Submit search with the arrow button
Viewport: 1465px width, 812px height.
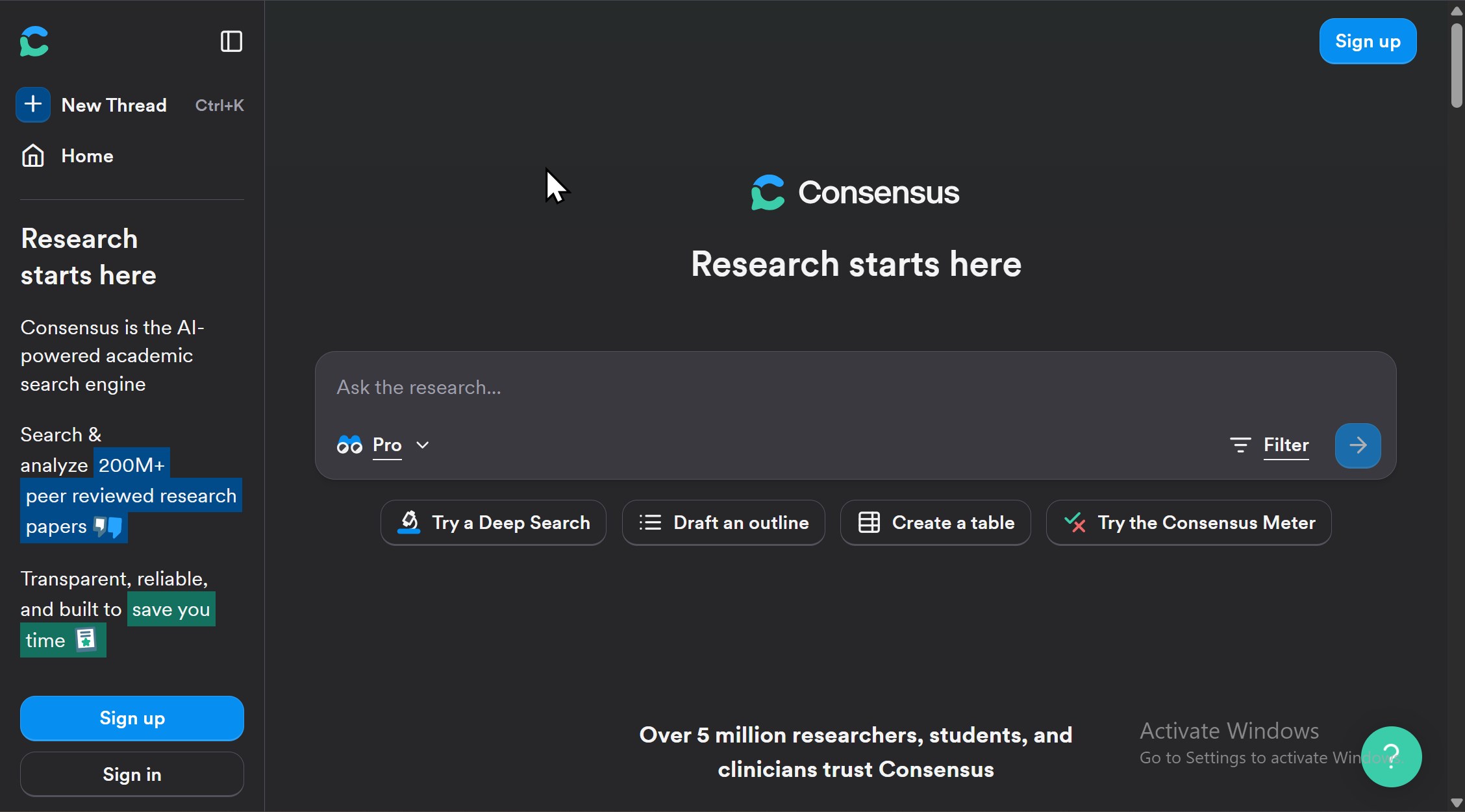point(1358,445)
